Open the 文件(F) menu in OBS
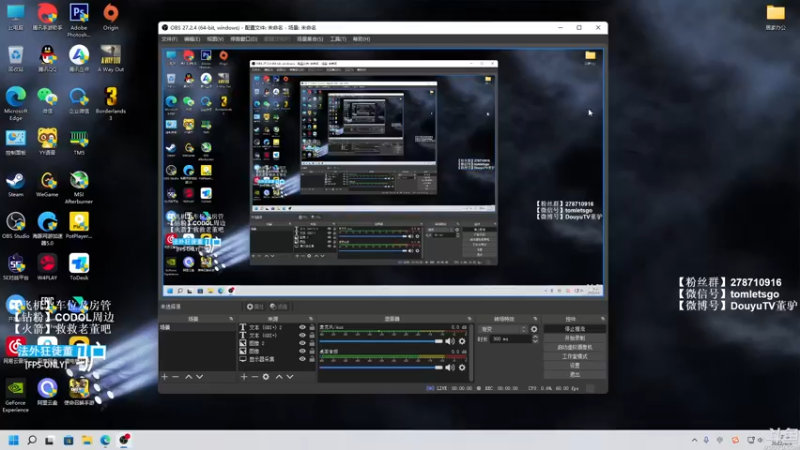The width and height of the screenshot is (800, 450). 169,39
